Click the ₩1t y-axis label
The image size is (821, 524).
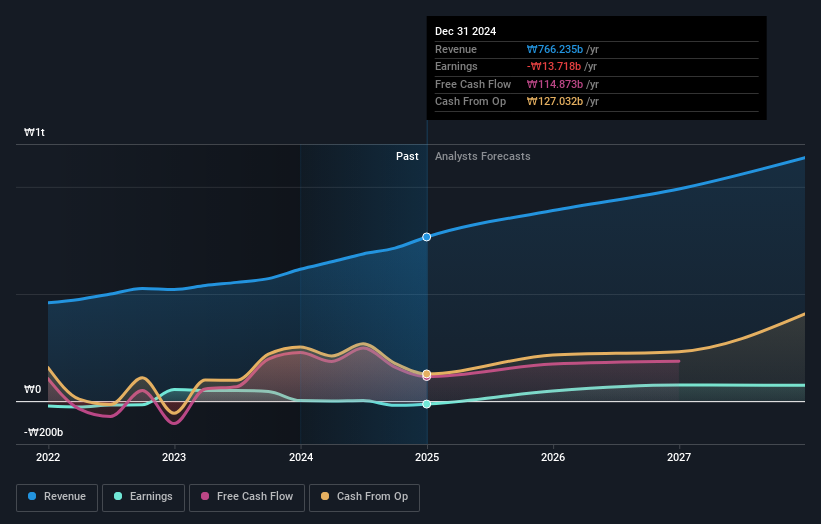[x=35, y=132]
